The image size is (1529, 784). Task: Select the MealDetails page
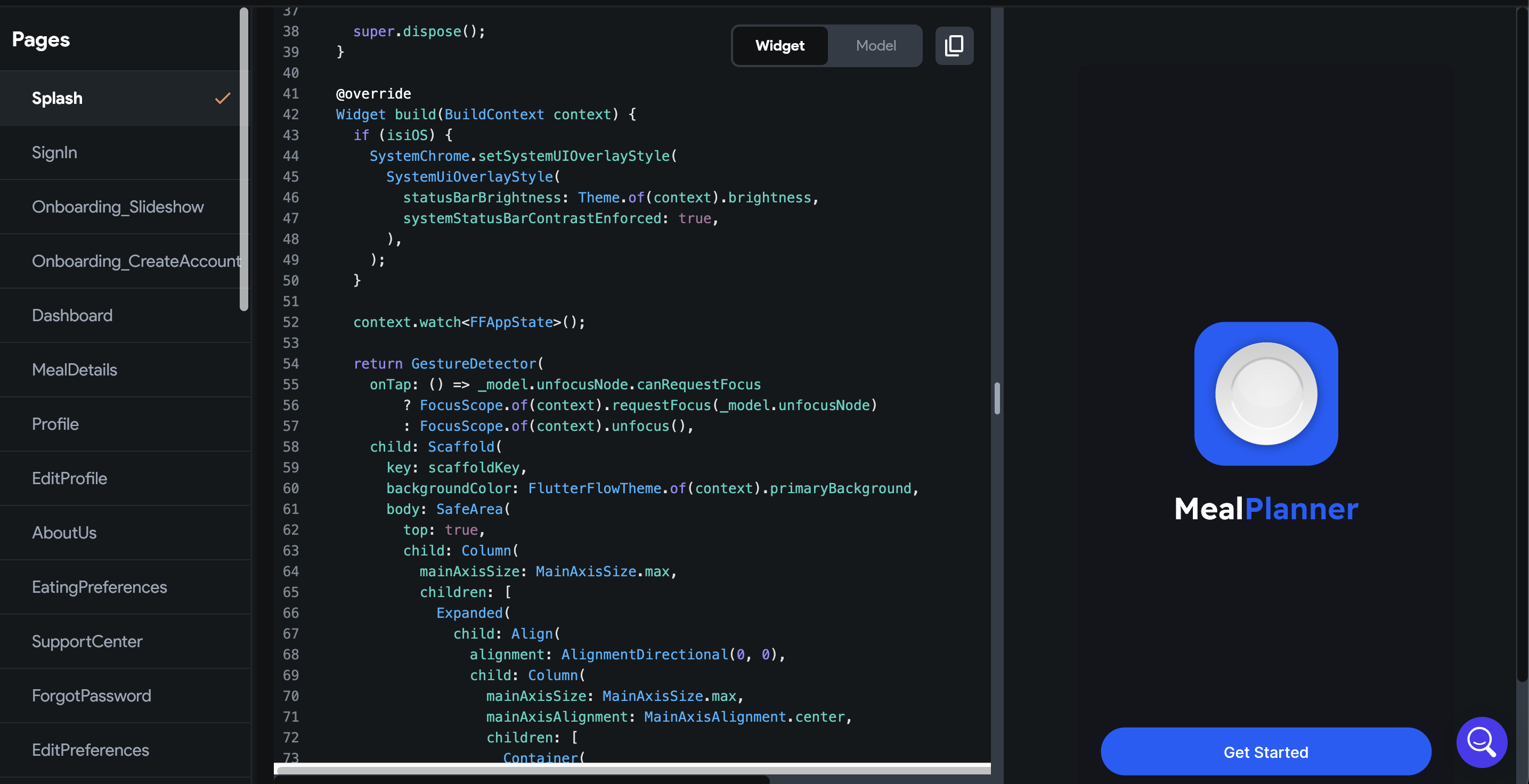point(74,370)
